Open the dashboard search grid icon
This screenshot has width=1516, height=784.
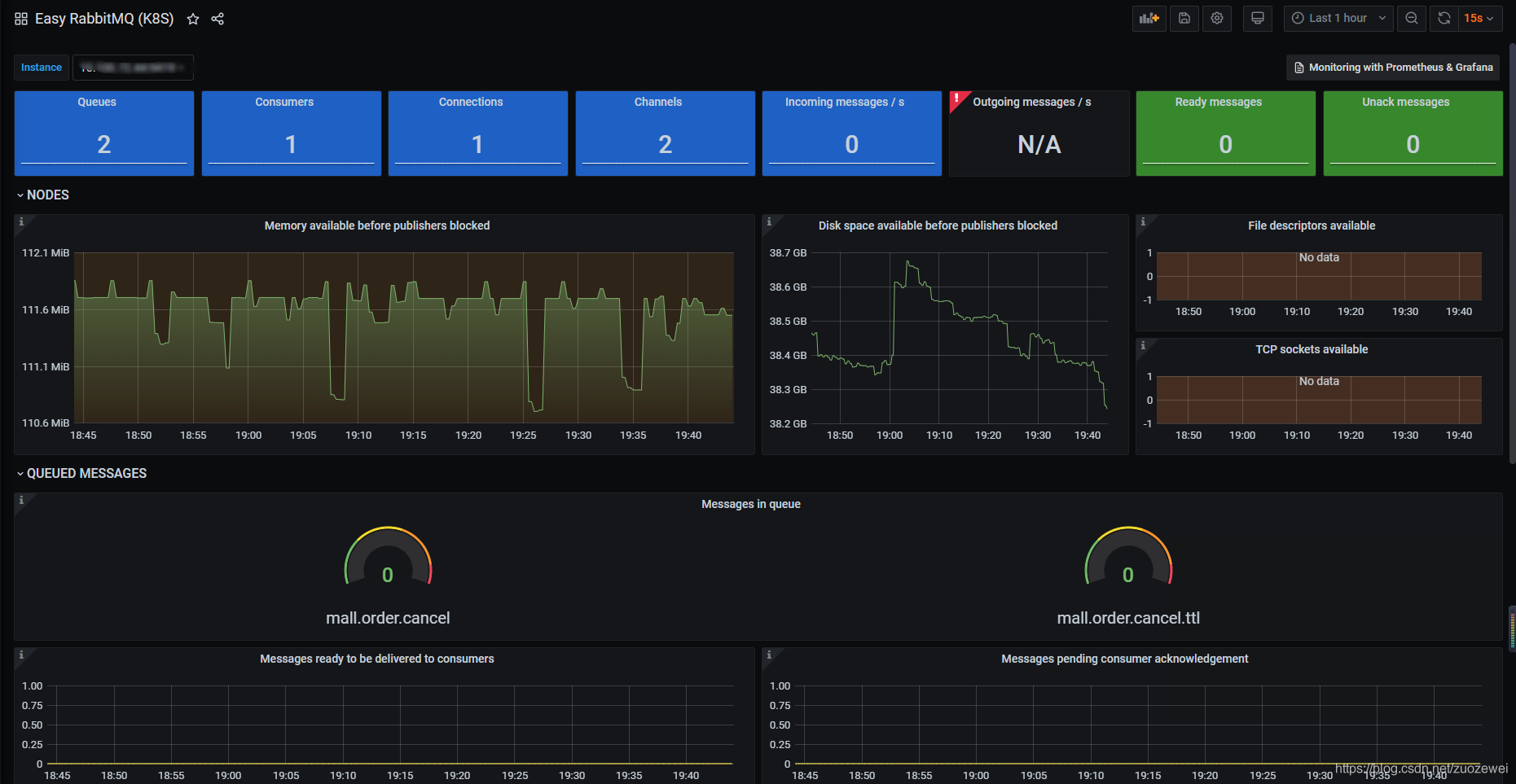21,19
